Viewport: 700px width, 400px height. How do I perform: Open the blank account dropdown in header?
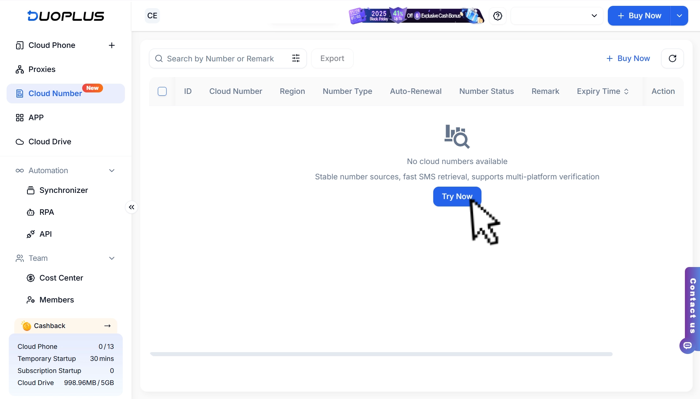click(555, 16)
